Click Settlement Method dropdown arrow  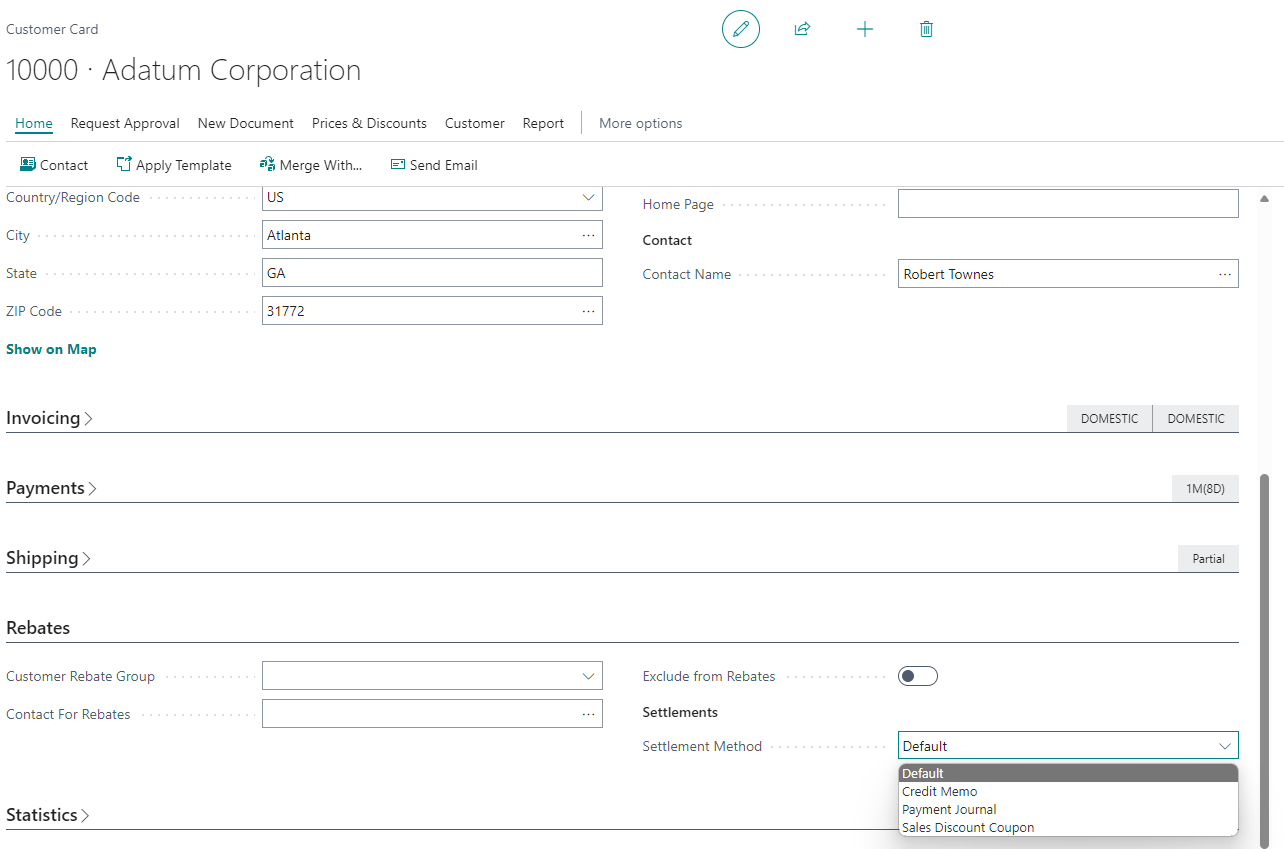point(1224,746)
